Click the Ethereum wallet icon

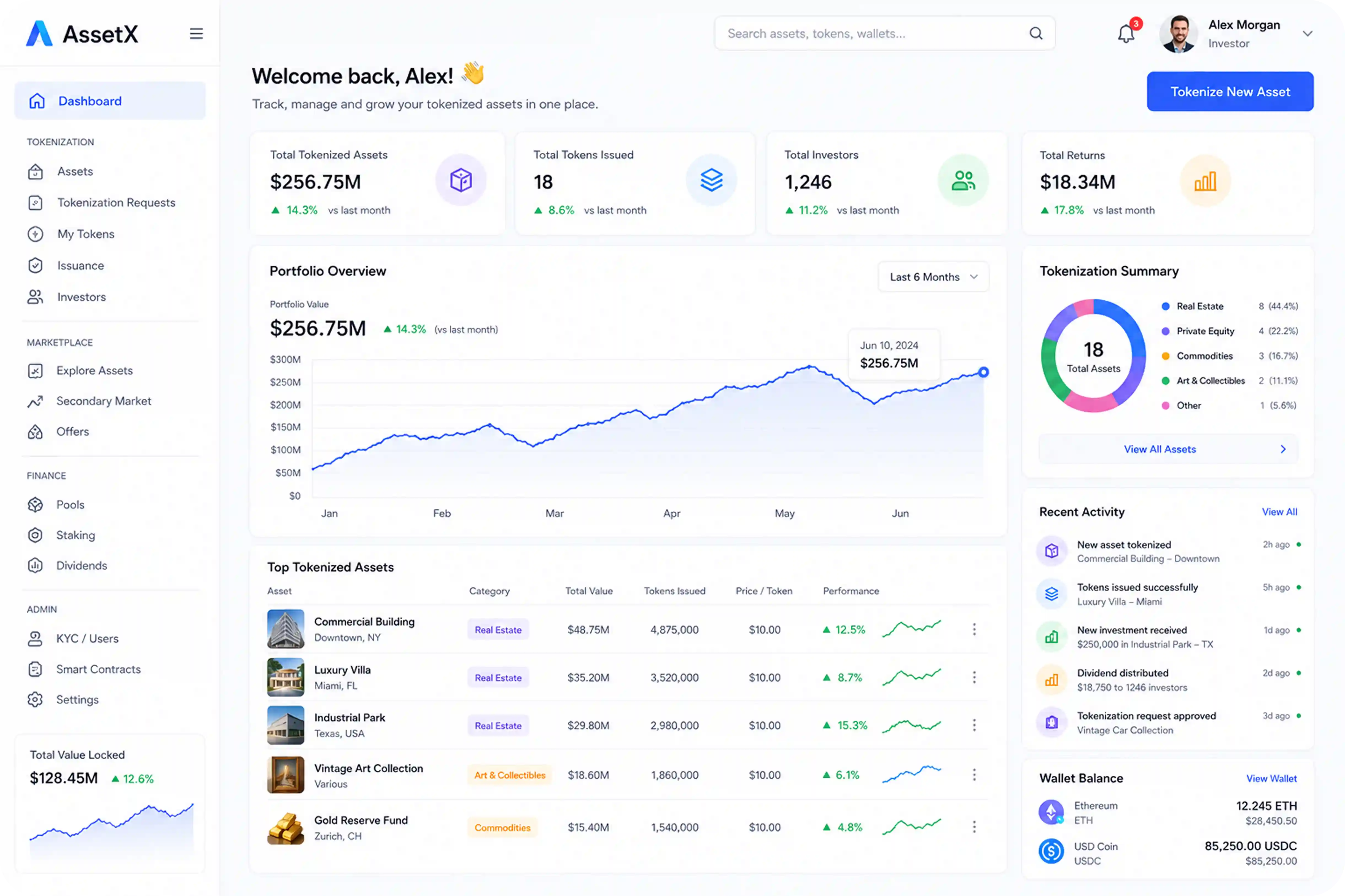point(1051,812)
